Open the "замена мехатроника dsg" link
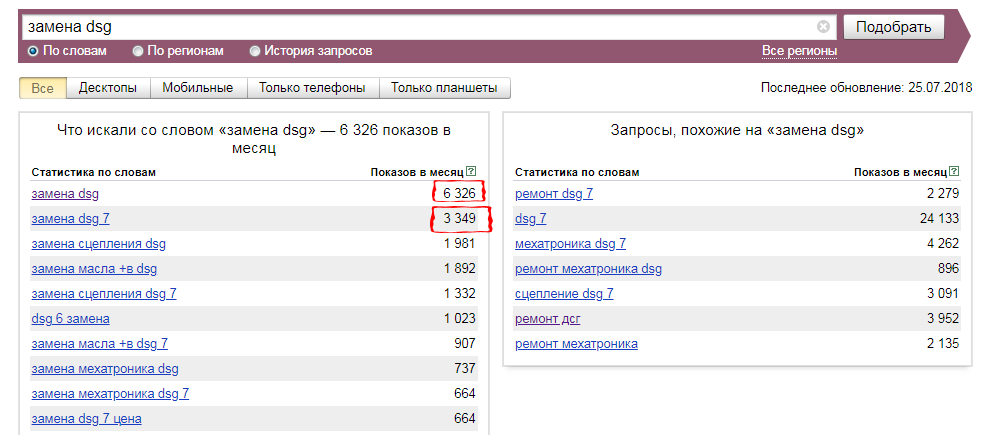This screenshot has height=435, width=997. (x=105, y=369)
